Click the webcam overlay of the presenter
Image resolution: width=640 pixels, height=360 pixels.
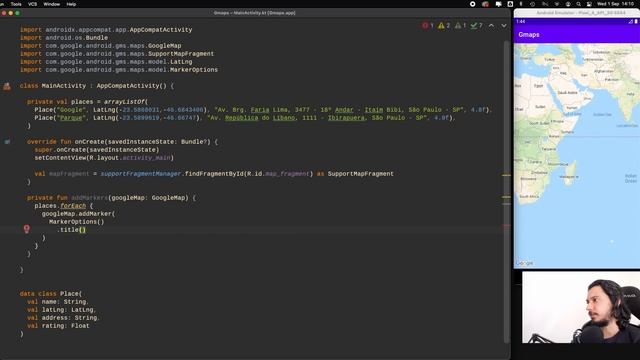tap(581, 307)
